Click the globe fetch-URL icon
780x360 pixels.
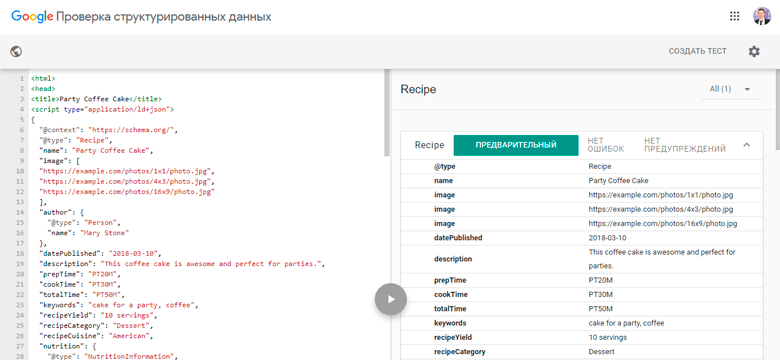(16, 51)
